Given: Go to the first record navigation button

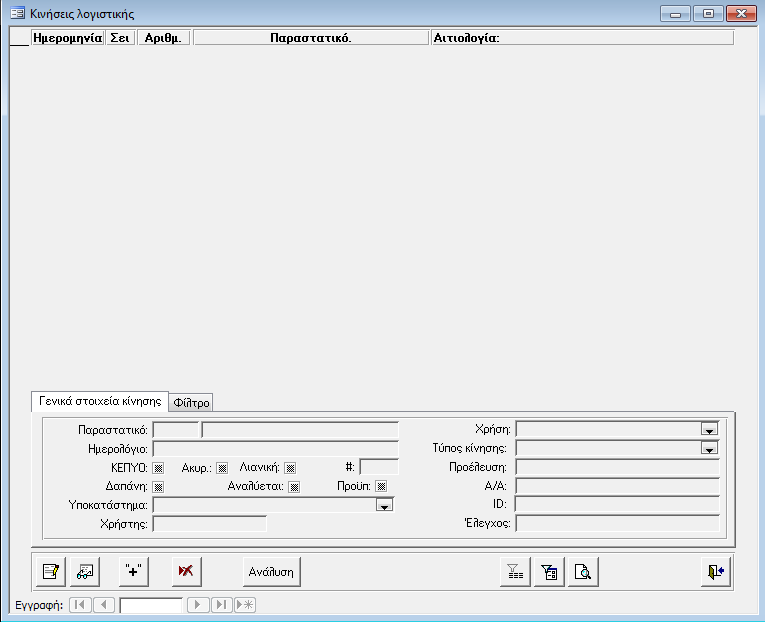Looking at the screenshot, I should click(x=79, y=605).
